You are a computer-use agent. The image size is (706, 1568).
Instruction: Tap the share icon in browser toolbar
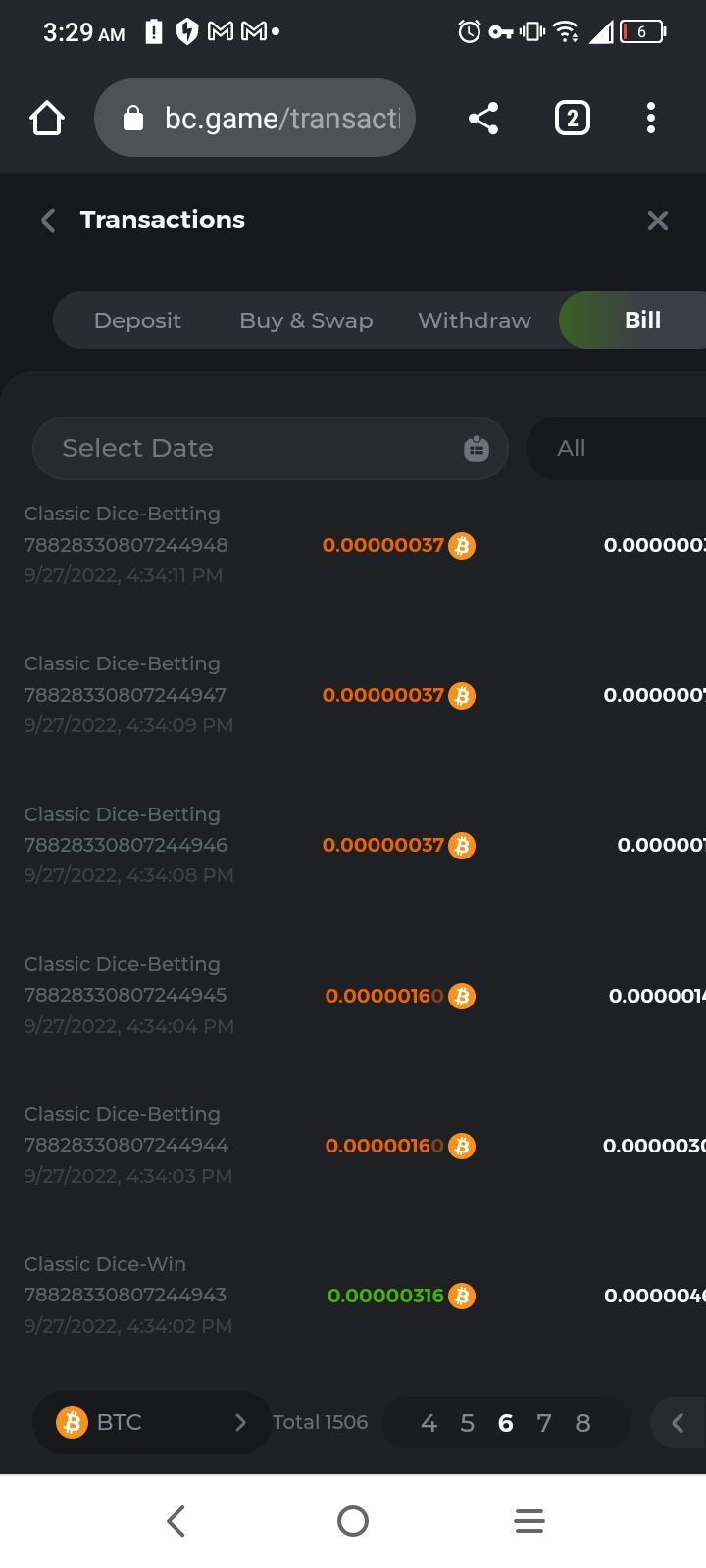point(482,119)
